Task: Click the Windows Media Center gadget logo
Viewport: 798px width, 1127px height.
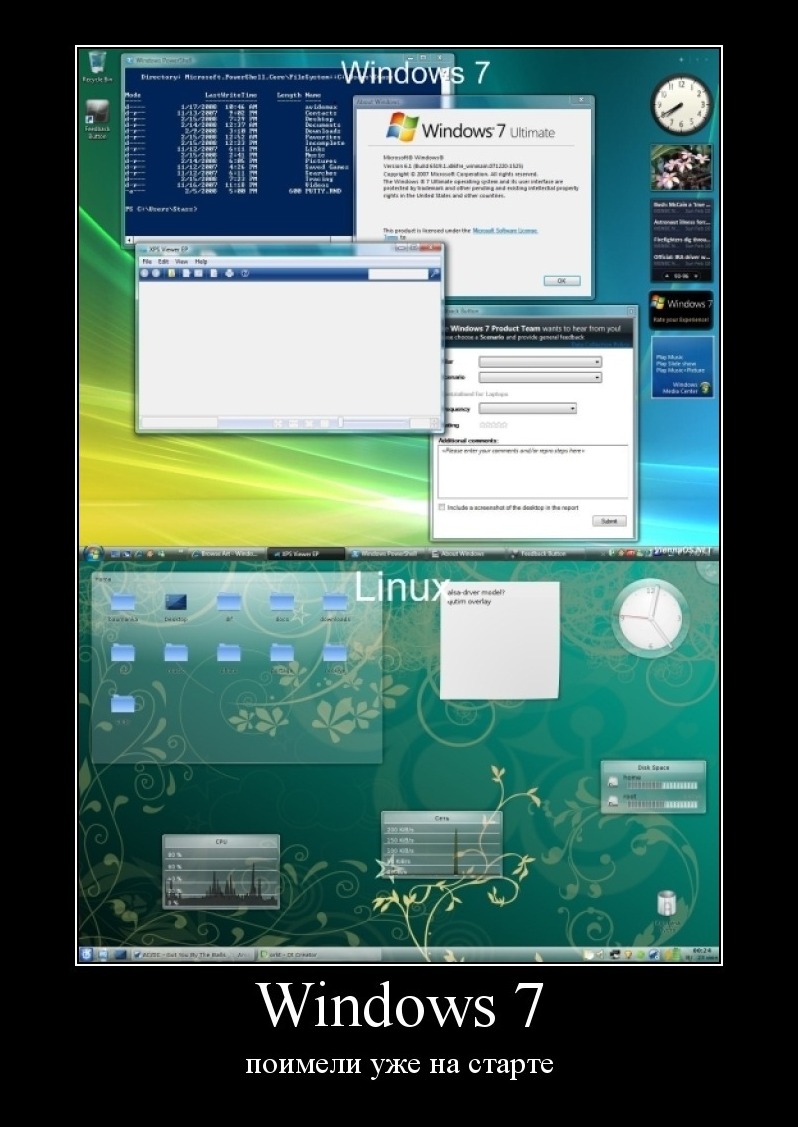Action: pyautogui.click(x=705, y=387)
